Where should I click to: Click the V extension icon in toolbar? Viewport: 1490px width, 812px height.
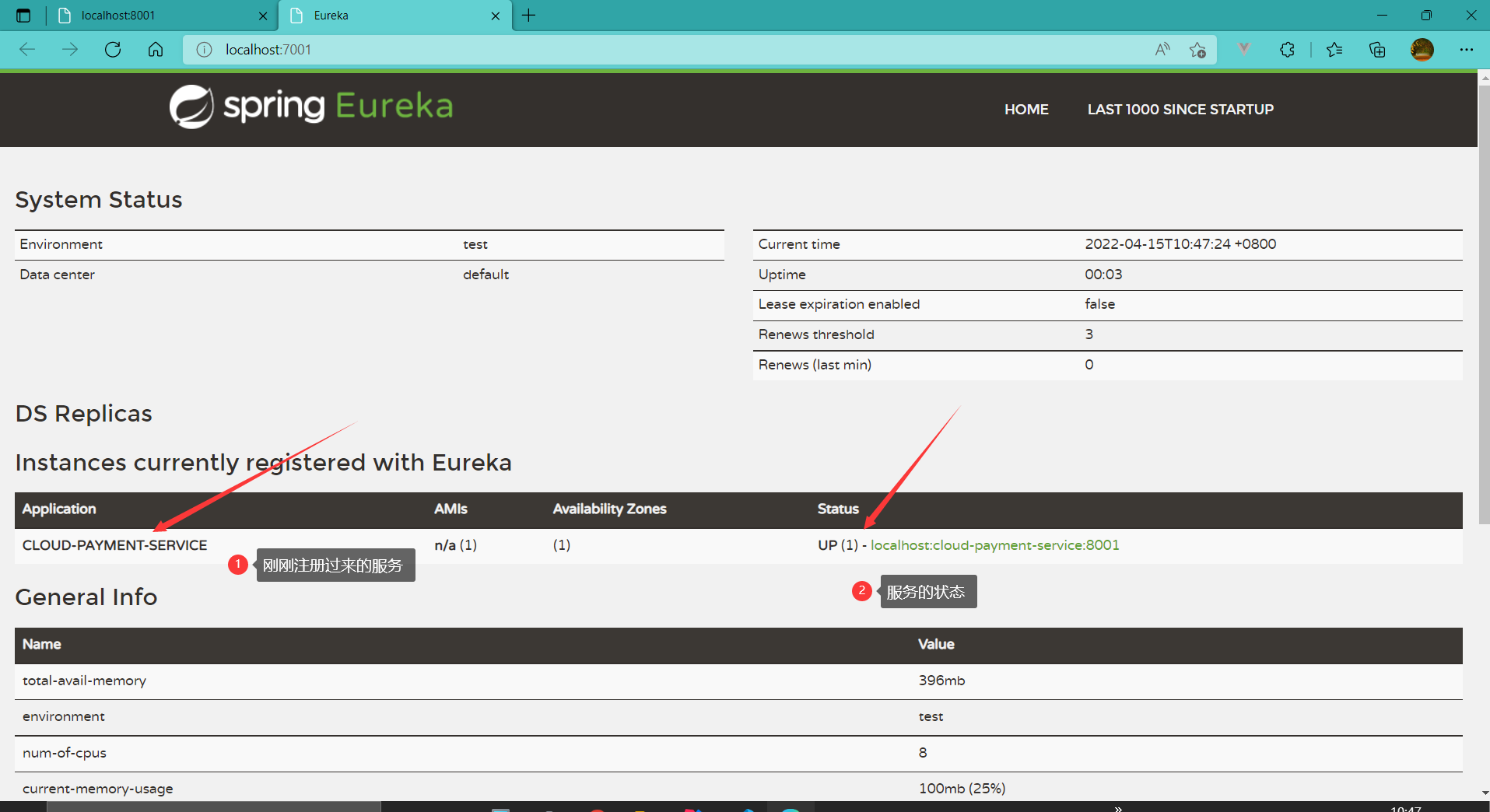pos(1244,50)
